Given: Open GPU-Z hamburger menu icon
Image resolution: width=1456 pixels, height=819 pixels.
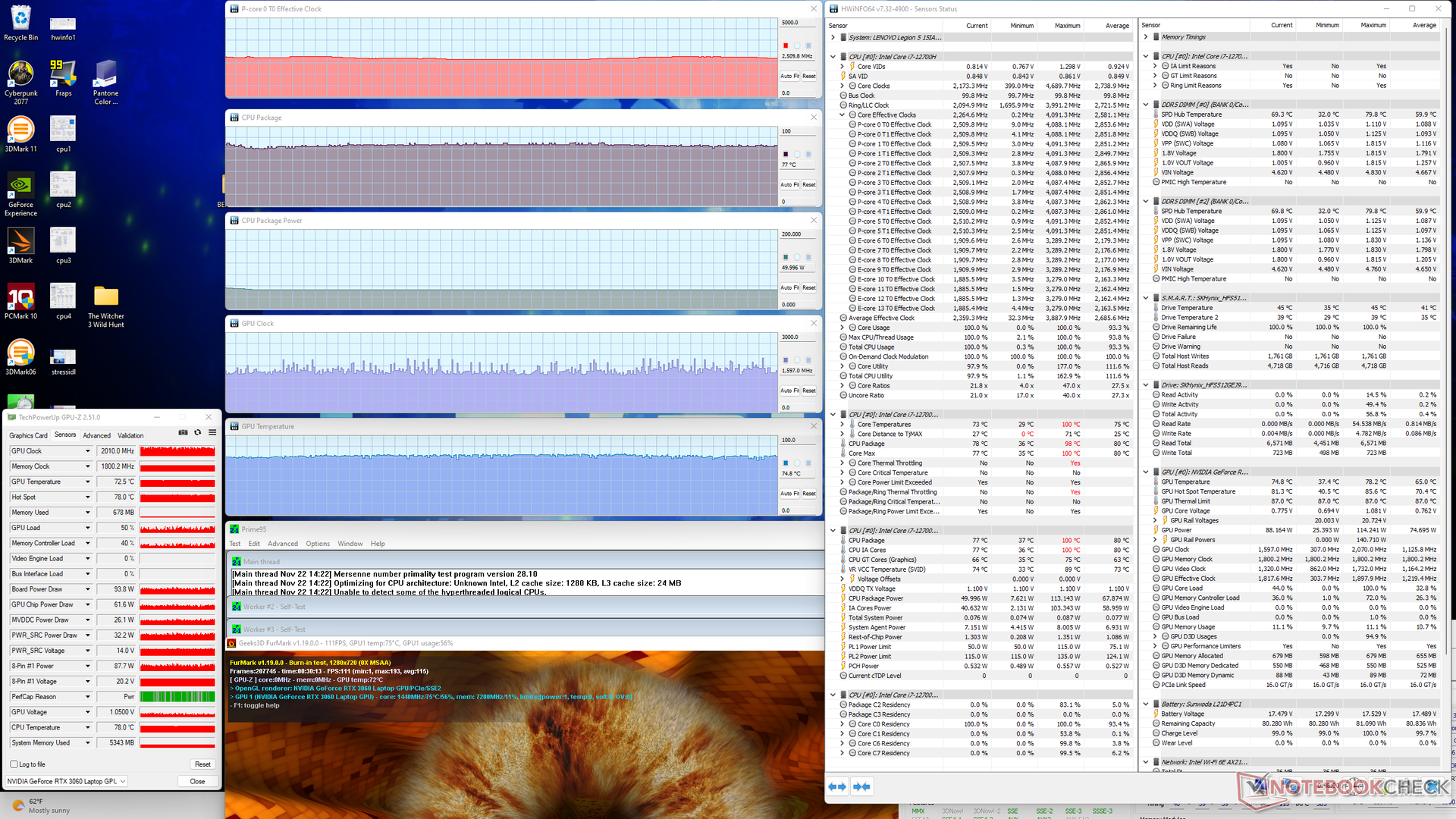Looking at the screenshot, I should pos(212,432).
